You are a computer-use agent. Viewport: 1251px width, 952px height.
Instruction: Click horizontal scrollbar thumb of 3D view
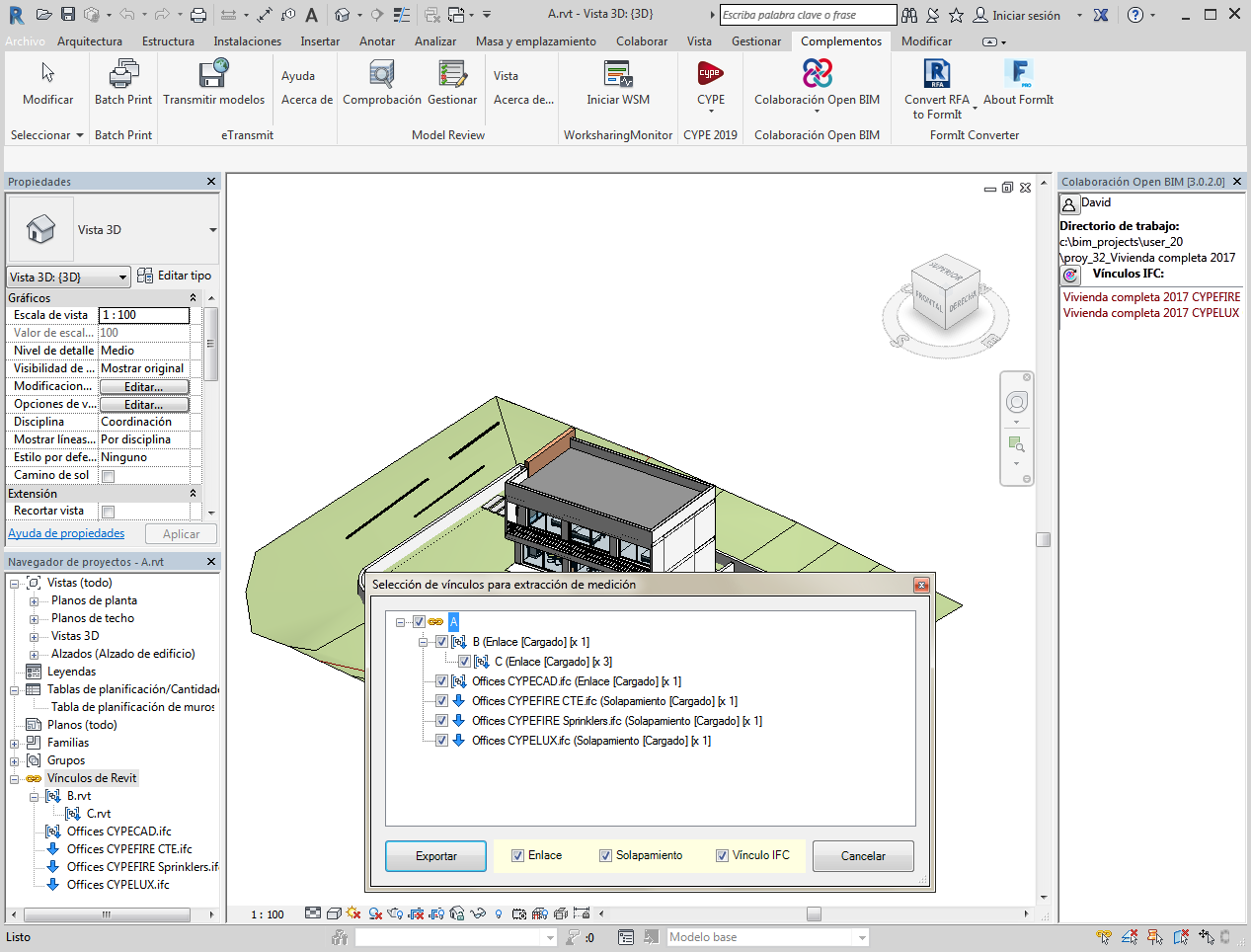pos(814,913)
